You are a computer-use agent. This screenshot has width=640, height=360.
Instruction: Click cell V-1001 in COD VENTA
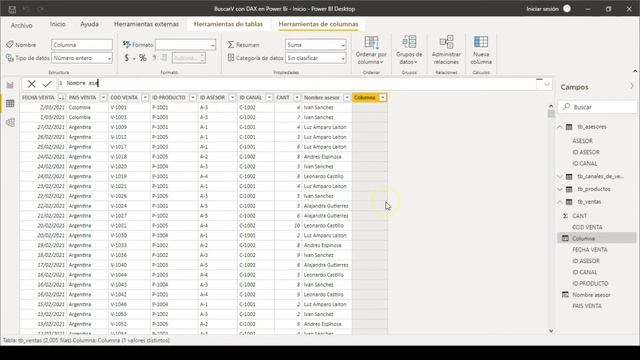[129, 107]
